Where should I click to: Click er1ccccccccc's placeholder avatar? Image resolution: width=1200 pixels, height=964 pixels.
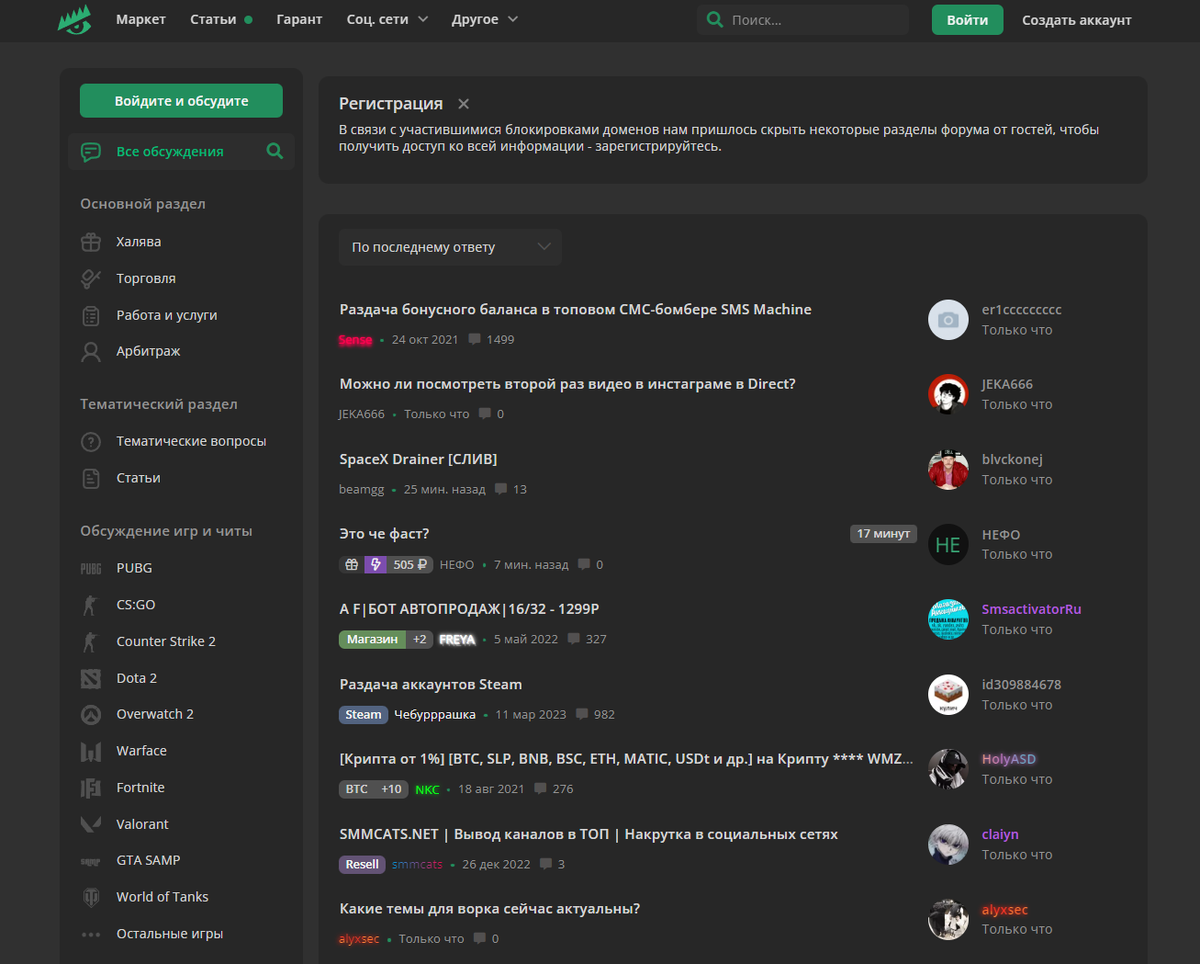click(948, 319)
